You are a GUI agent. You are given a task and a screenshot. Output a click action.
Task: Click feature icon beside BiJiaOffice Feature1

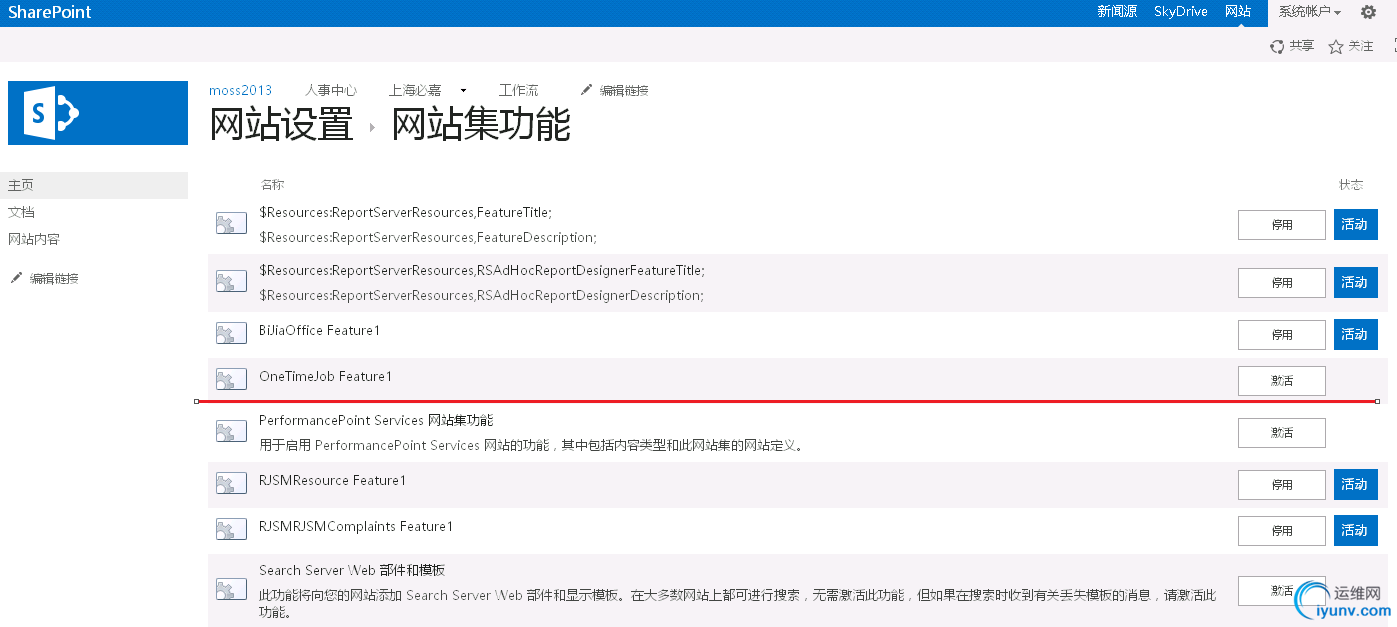(x=231, y=334)
